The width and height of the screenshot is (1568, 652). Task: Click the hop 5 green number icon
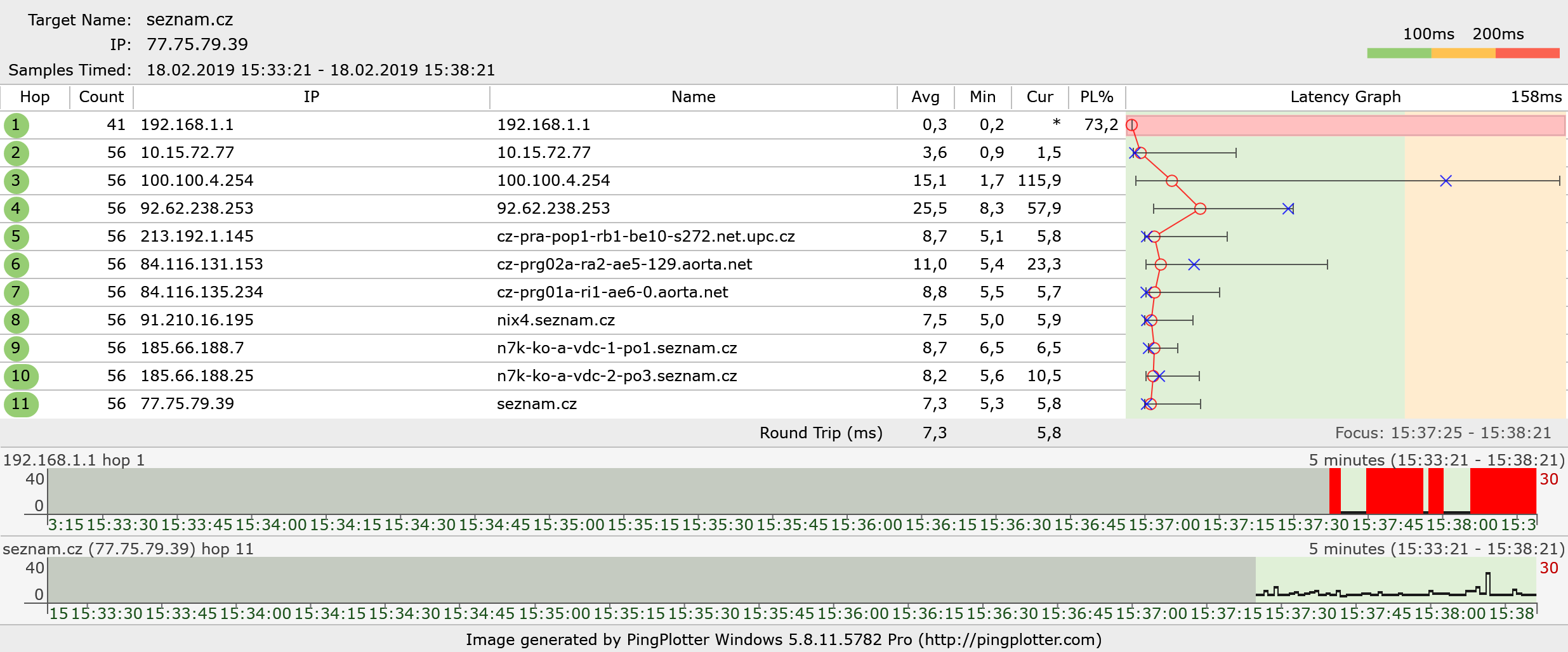(16, 237)
